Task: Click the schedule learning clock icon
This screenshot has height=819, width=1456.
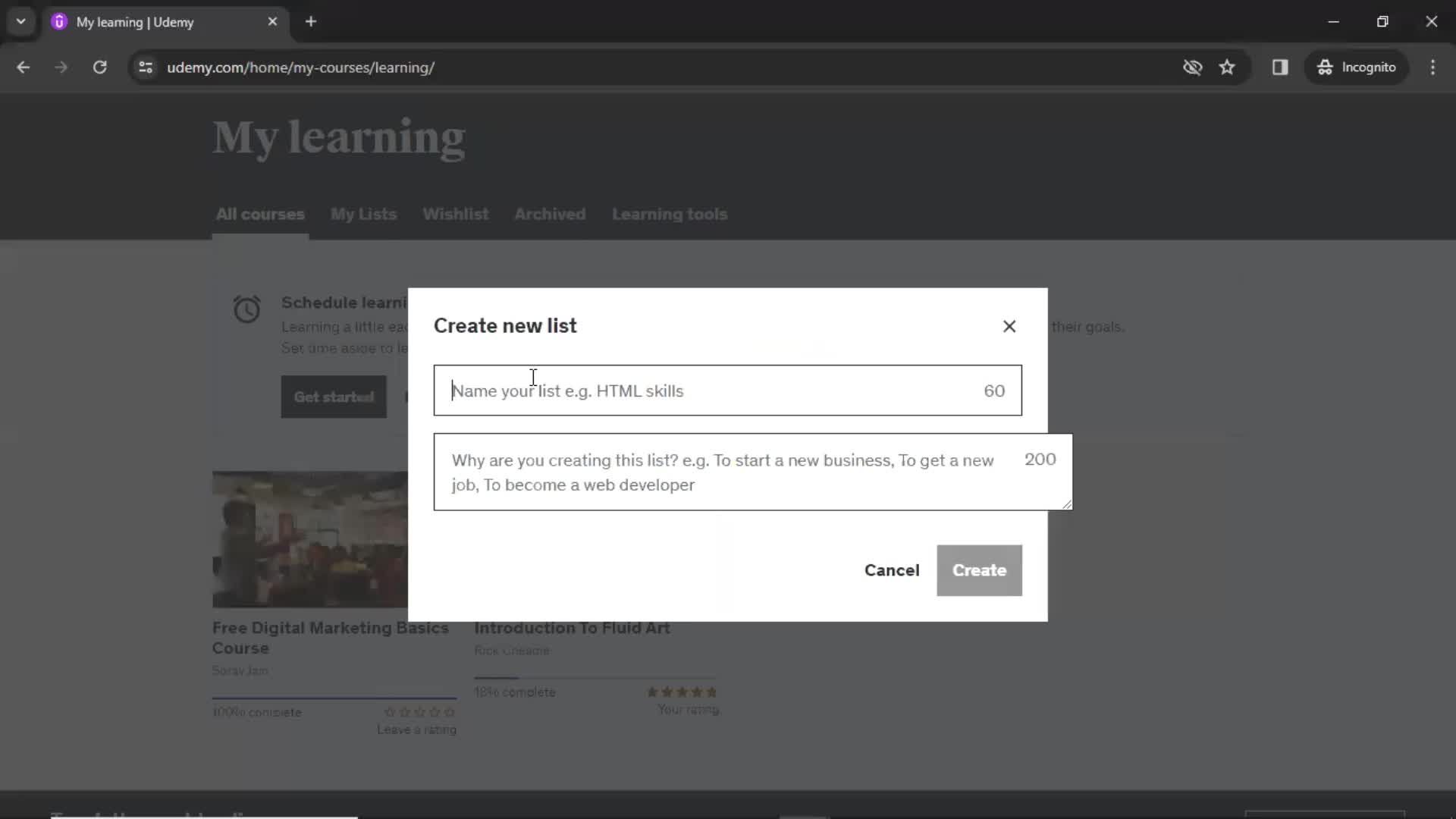Action: (x=247, y=309)
